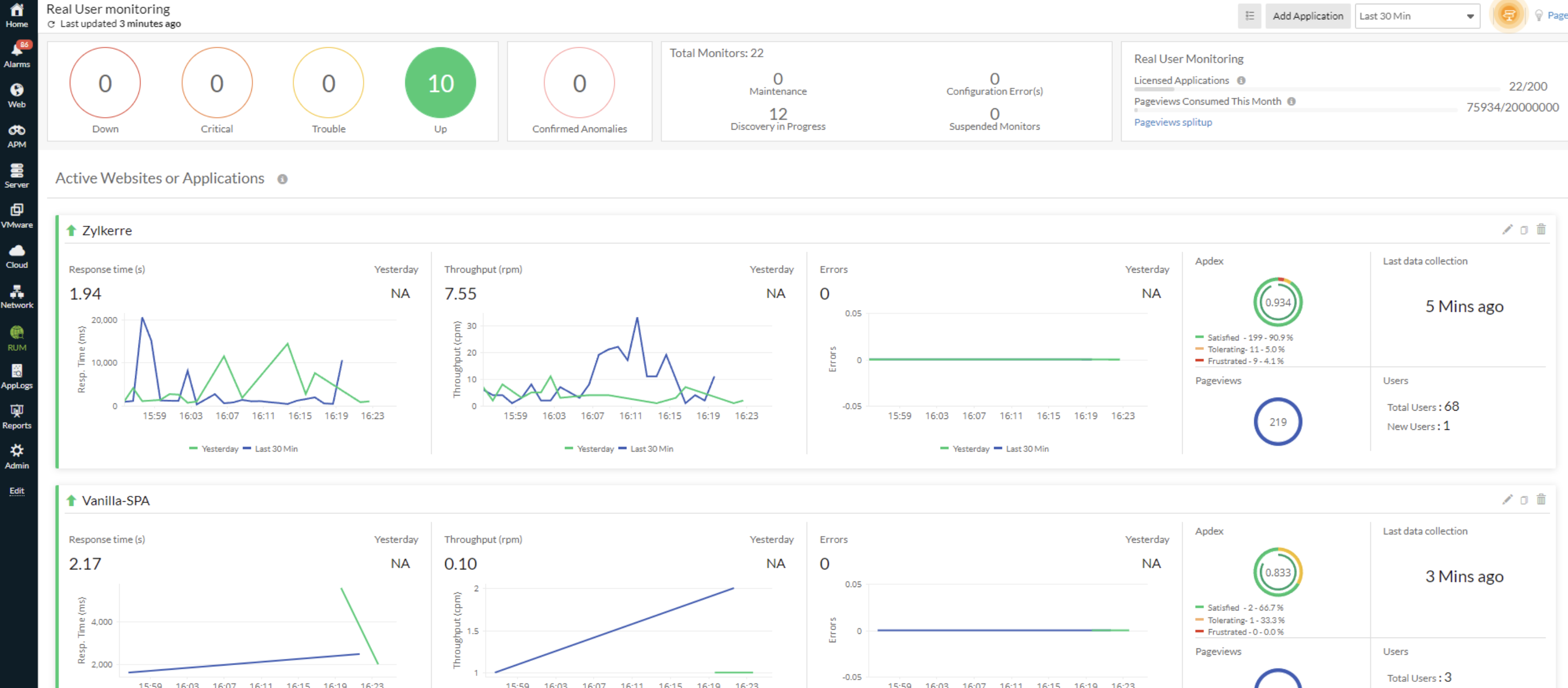The image size is (1568, 688).
Task: Click Vanilla-SPA response time value 2.17
Action: click(x=85, y=564)
